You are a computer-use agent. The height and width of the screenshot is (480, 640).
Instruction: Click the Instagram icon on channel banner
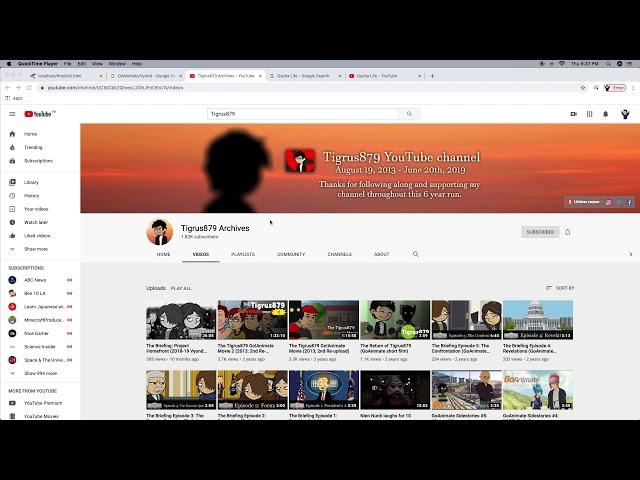pos(608,202)
